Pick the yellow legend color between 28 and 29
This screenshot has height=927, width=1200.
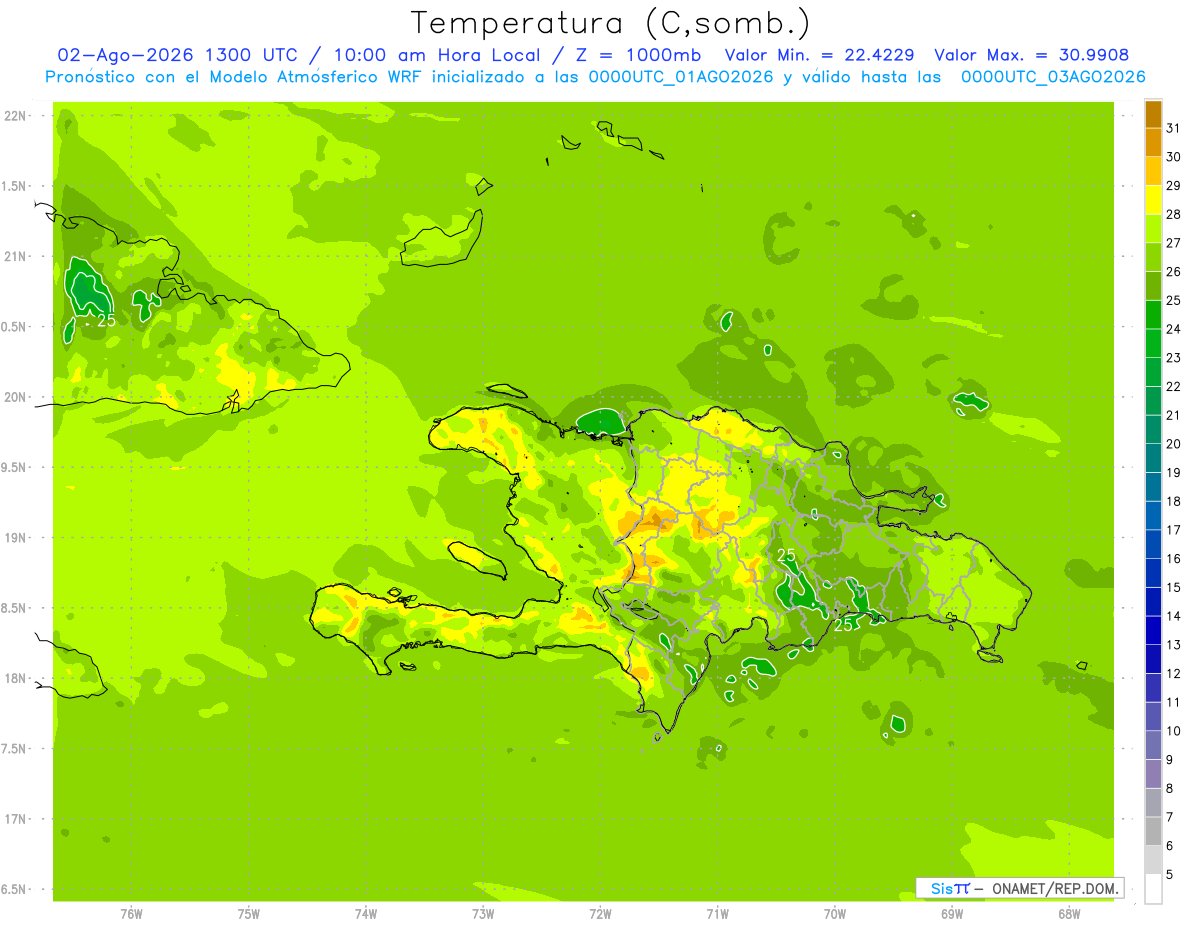click(1153, 200)
